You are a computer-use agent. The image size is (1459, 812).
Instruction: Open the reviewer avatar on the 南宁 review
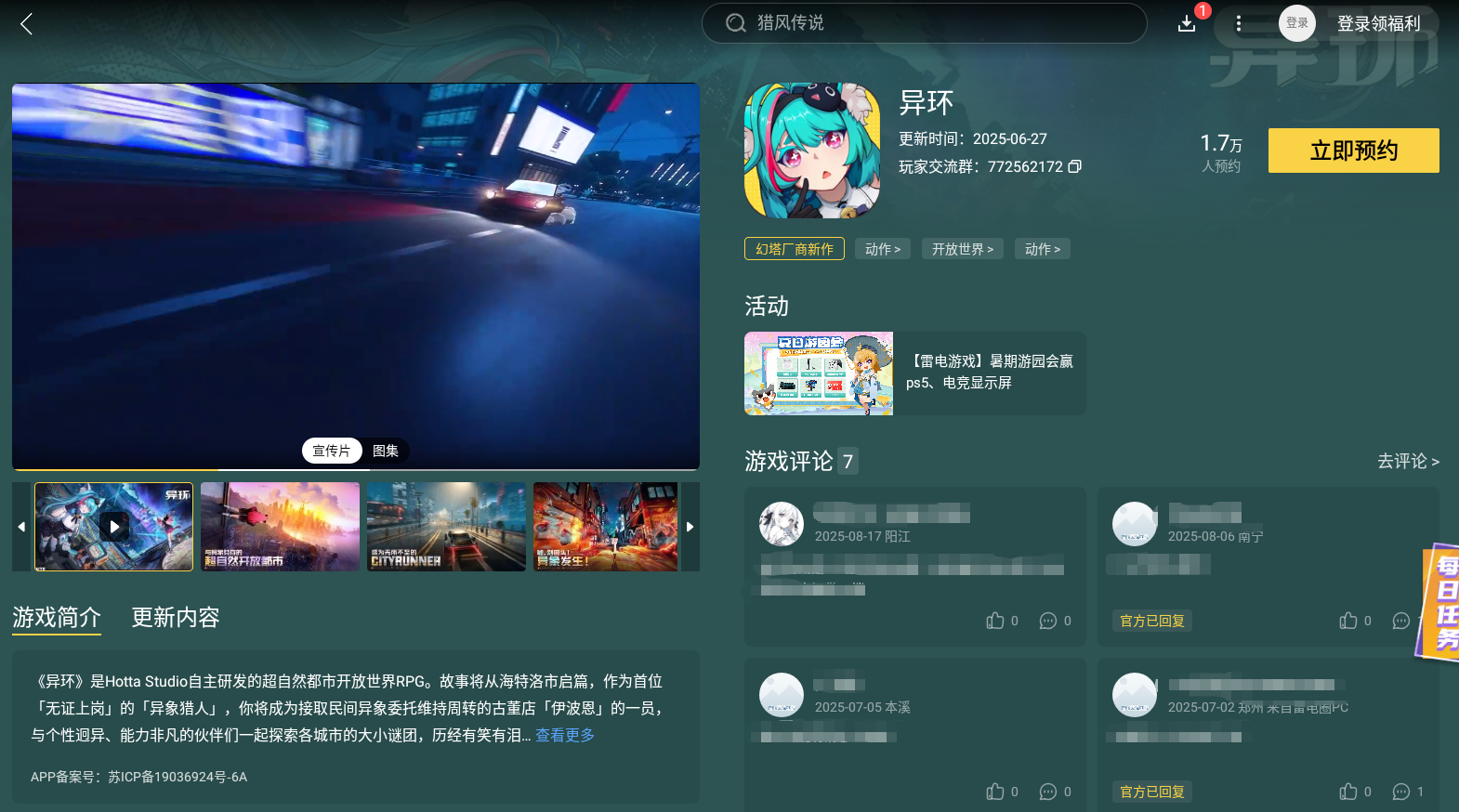click(x=1135, y=525)
